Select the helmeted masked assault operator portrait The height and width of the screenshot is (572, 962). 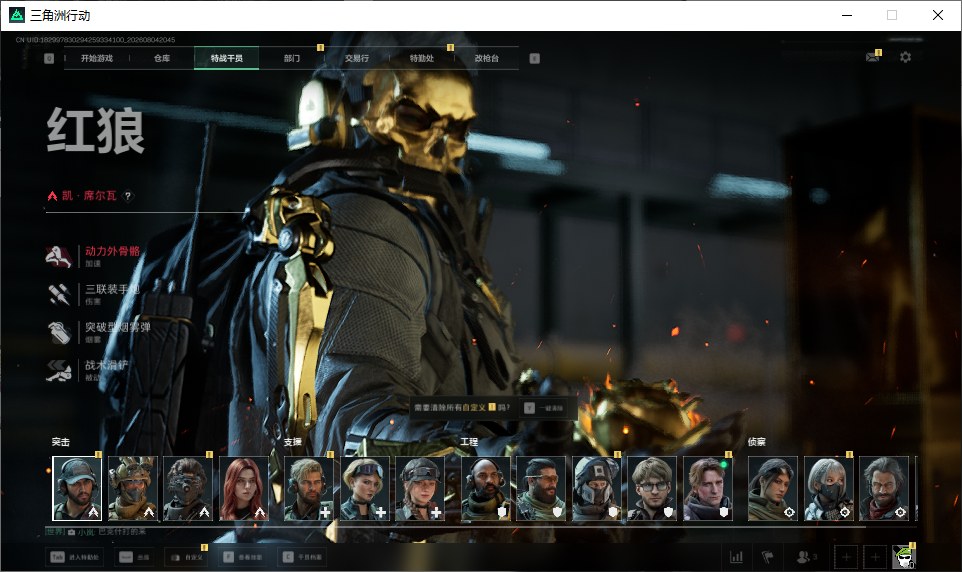(133, 489)
